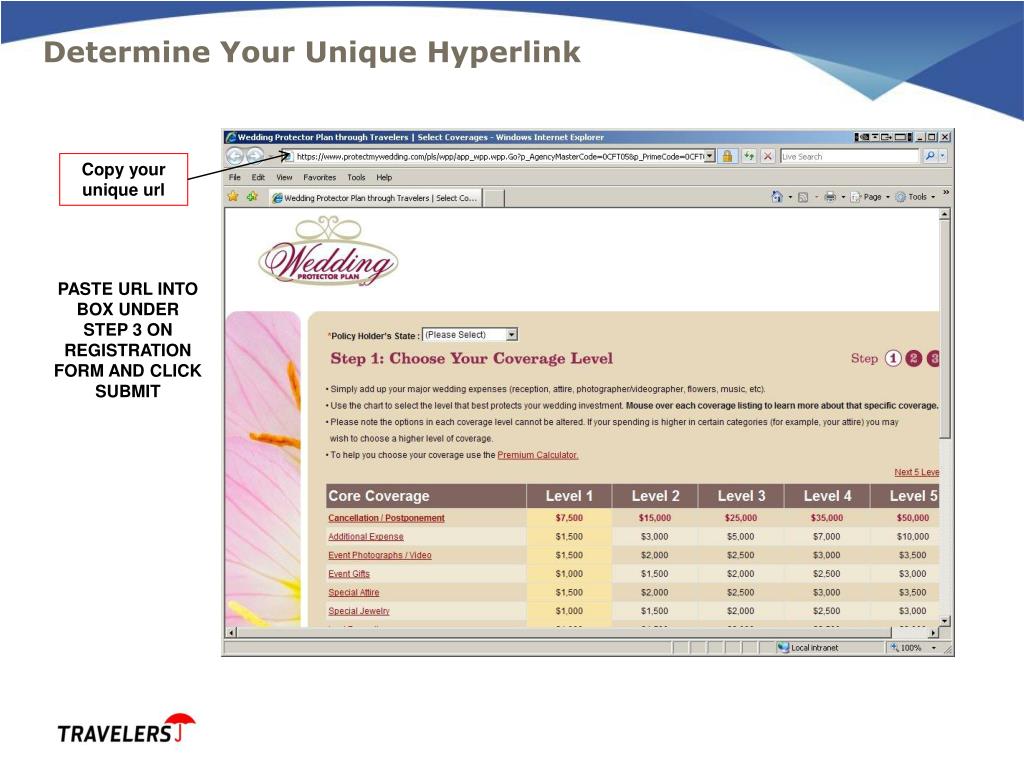Open the View menu
Image resolution: width=1024 pixels, height=768 pixels.
284,177
